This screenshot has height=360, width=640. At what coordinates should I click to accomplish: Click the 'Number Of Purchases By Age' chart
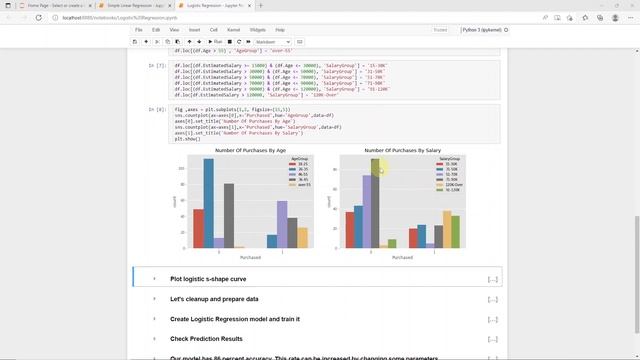tap(245, 203)
